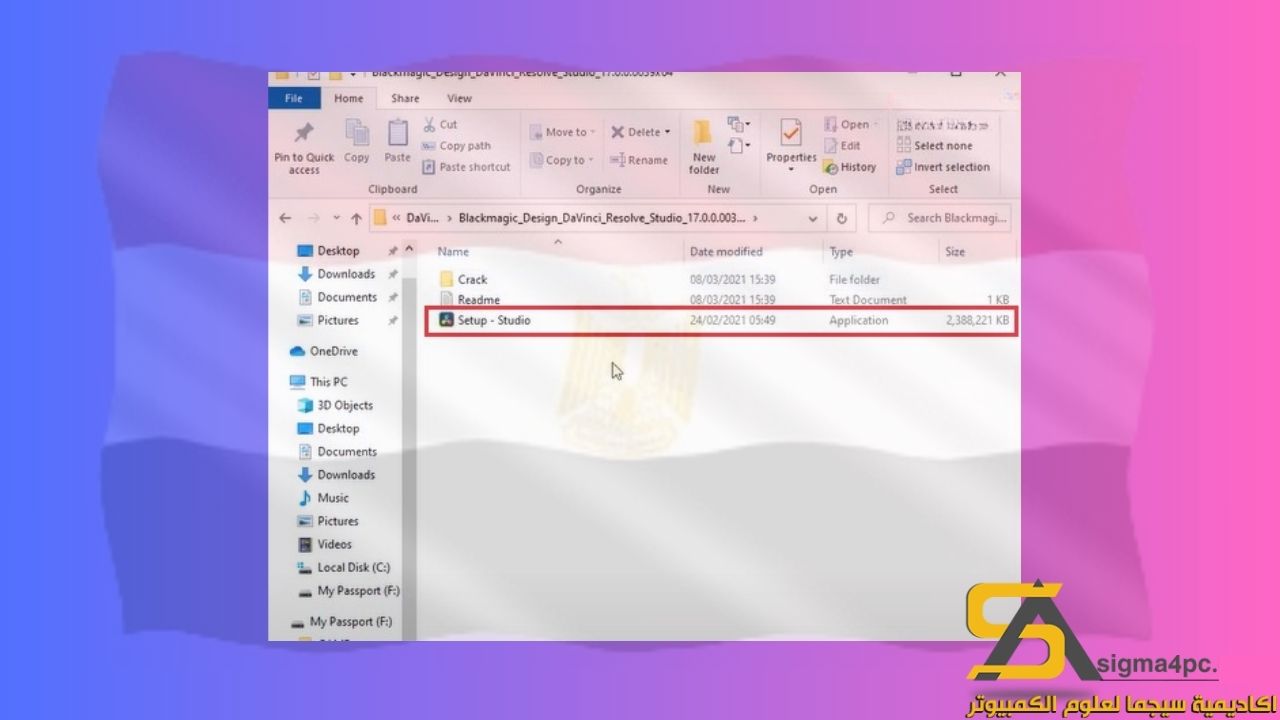Open the Easy access dropdown icon
This screenshot has width=1280, height=720.
(x=739, y=146)
